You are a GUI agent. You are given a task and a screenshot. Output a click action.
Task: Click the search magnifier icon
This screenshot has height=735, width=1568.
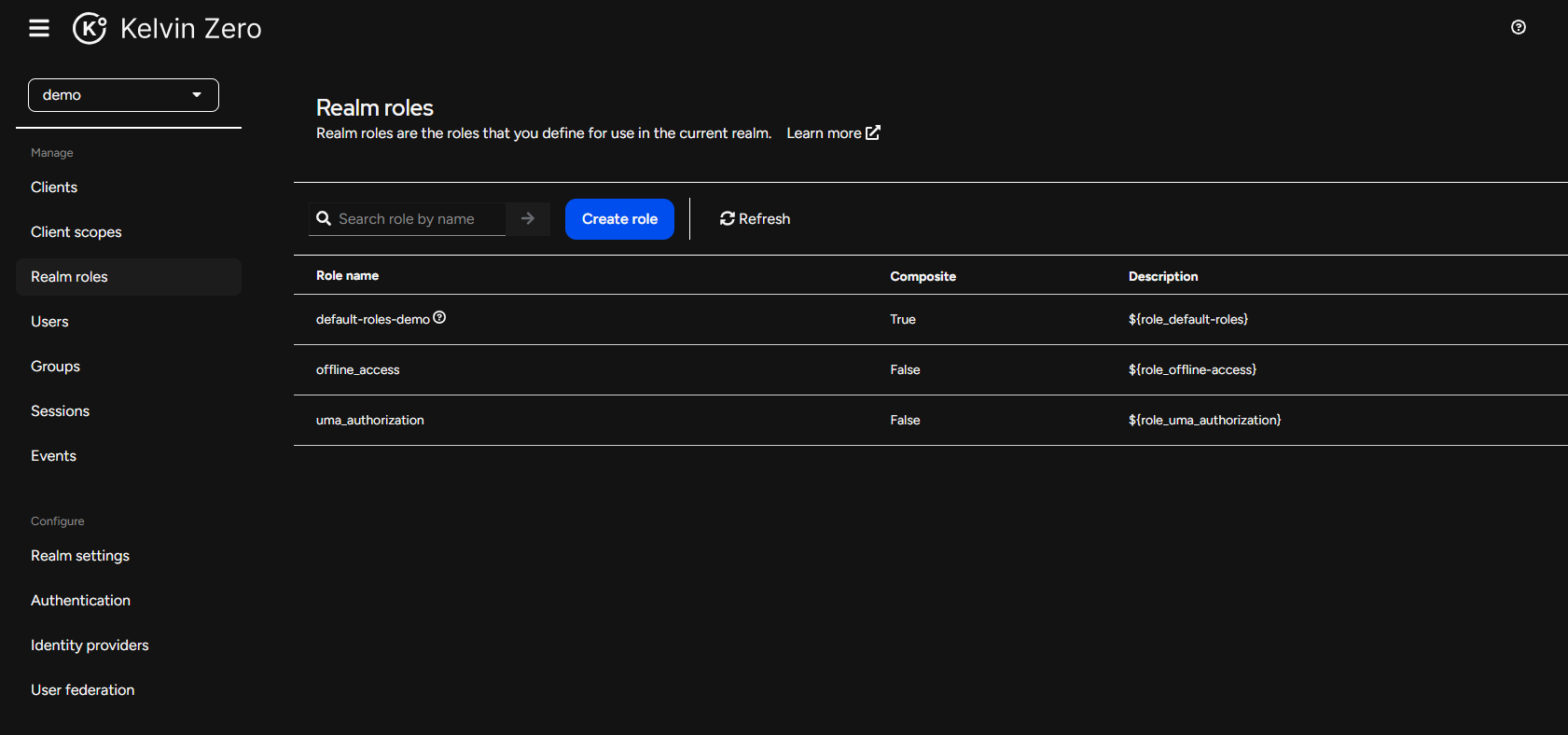[x=324, y=218]
